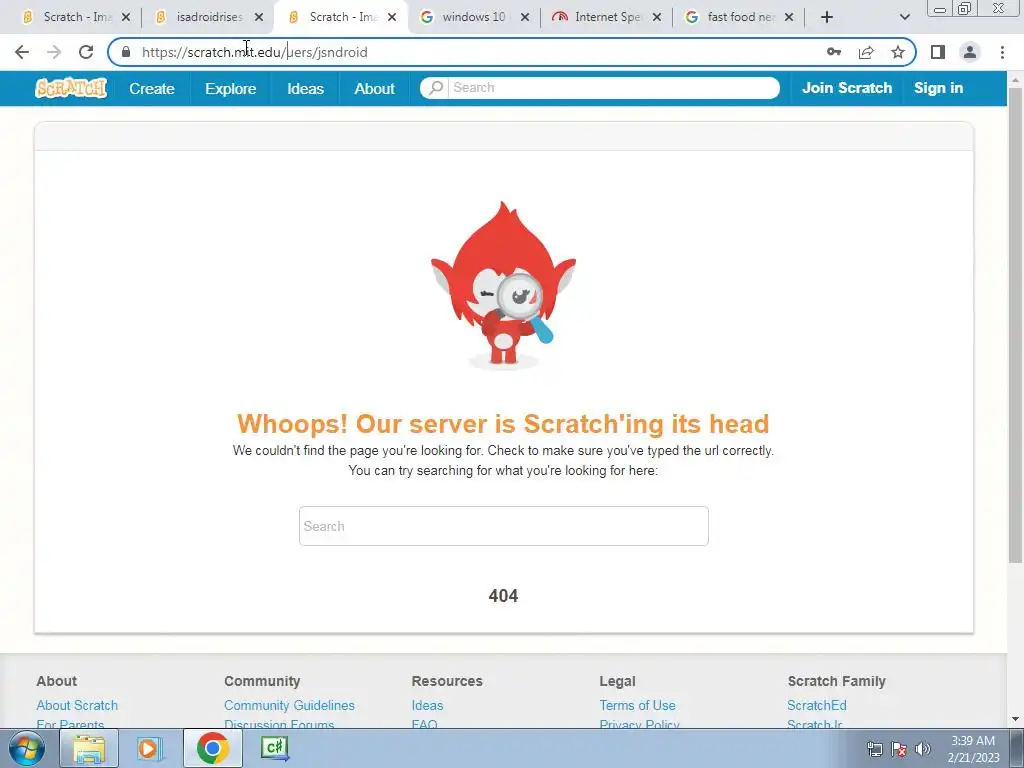This screenshot has height=768, width=1024.
Task: Close the active Scratch tab
Action: [x=392, y=17]
